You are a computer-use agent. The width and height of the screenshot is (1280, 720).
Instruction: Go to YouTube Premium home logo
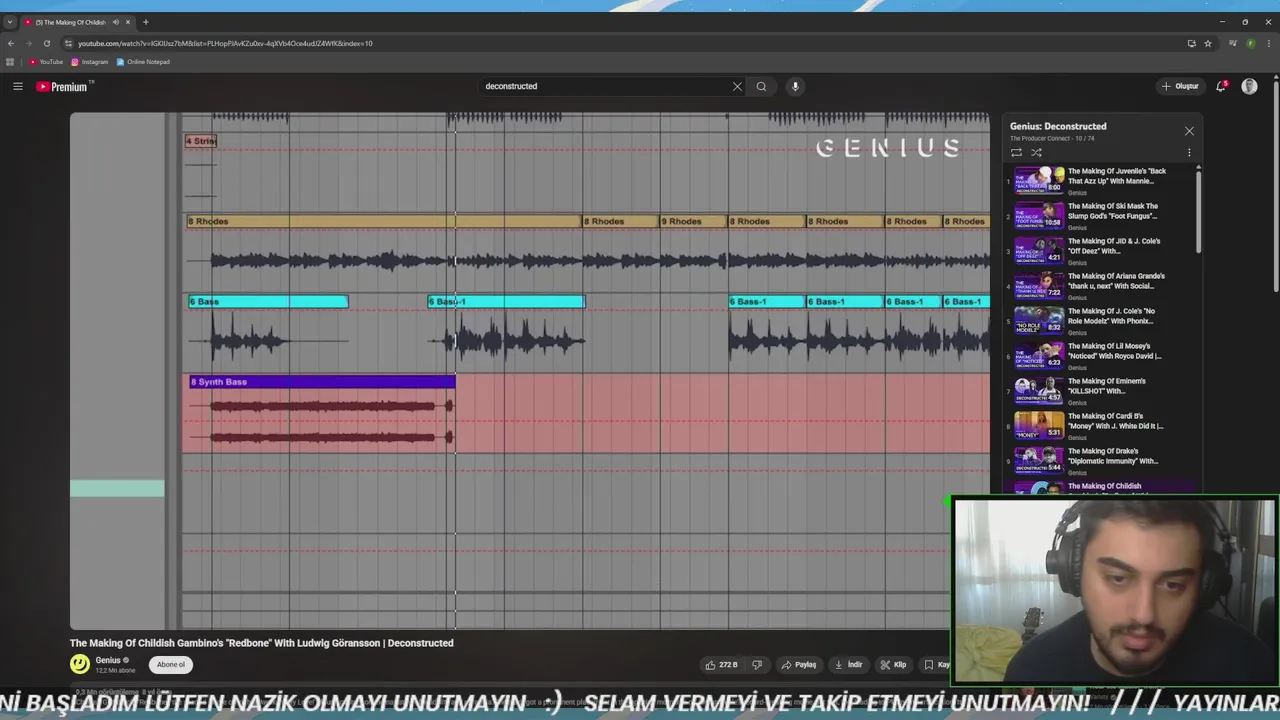pyautogui.click(x=62, y=87)
